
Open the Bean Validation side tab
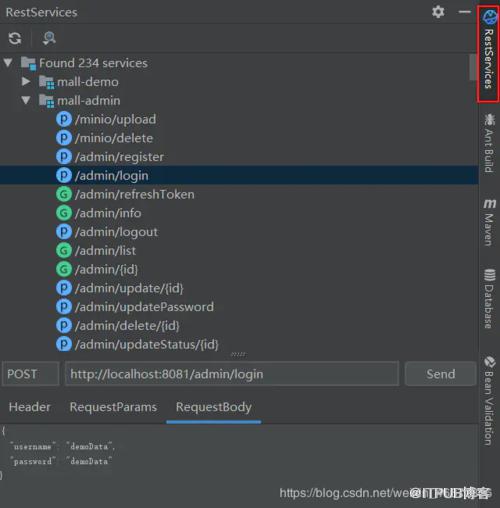click(489, 401)
